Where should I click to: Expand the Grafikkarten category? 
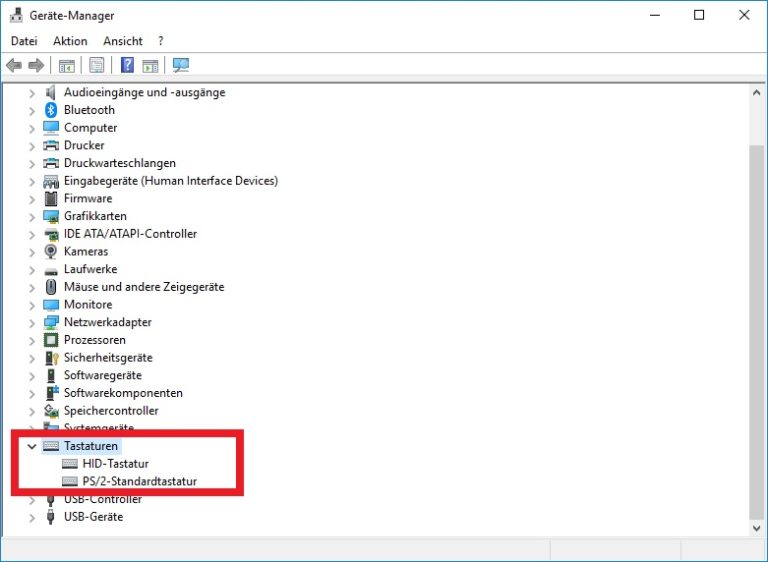click(32, 217)
